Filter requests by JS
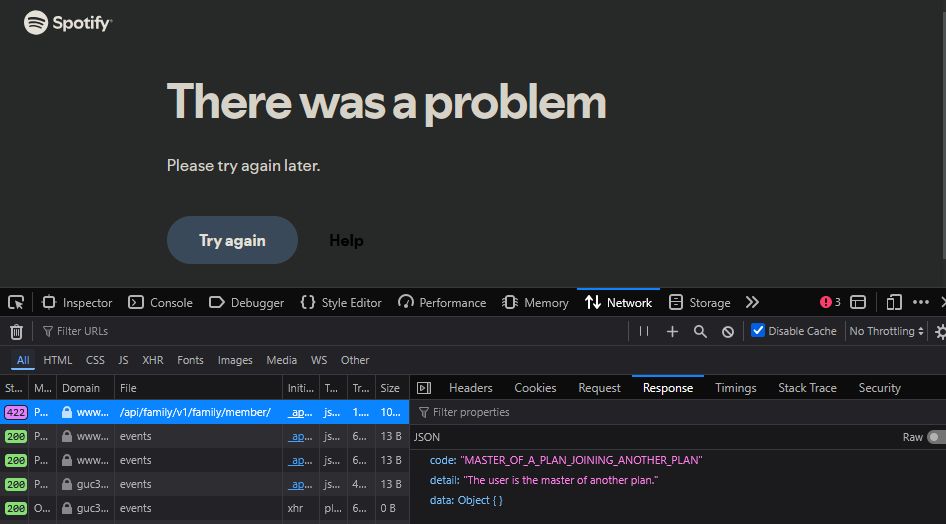Screen dimensions: 946x524 [x=123, y=360]
